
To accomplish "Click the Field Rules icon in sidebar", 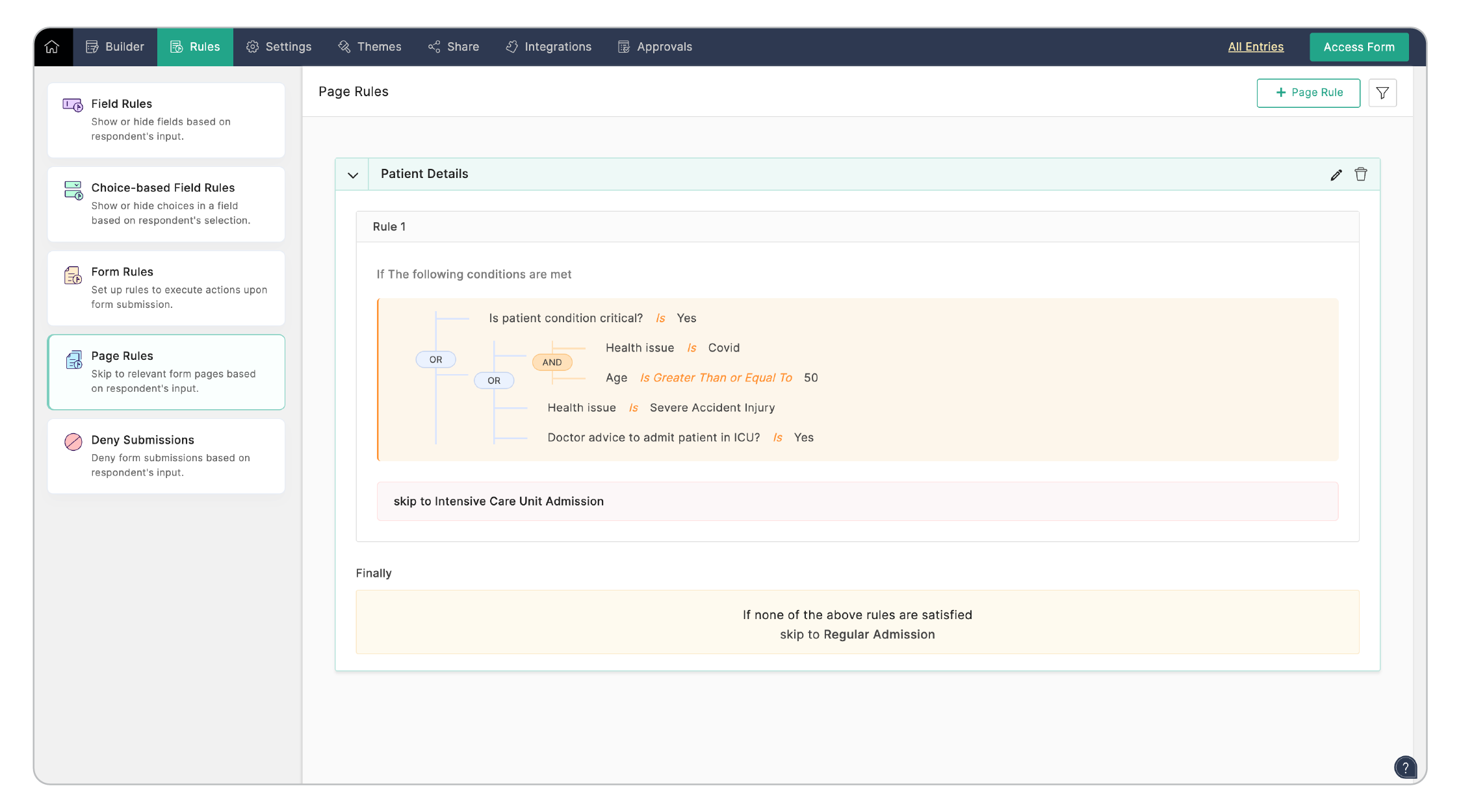I will click(72, 105).
